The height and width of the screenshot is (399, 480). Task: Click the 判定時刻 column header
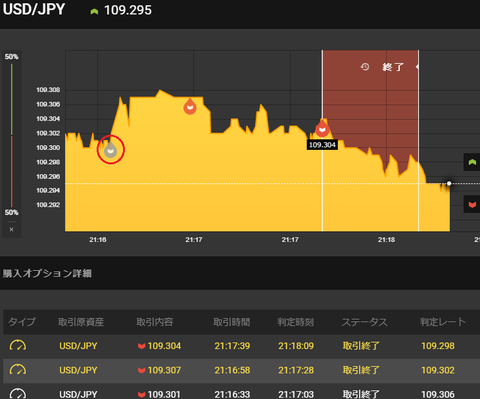point(296,322)
